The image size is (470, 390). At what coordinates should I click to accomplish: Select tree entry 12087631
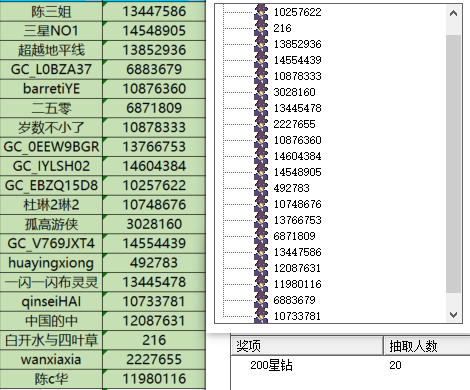[297, 268]
